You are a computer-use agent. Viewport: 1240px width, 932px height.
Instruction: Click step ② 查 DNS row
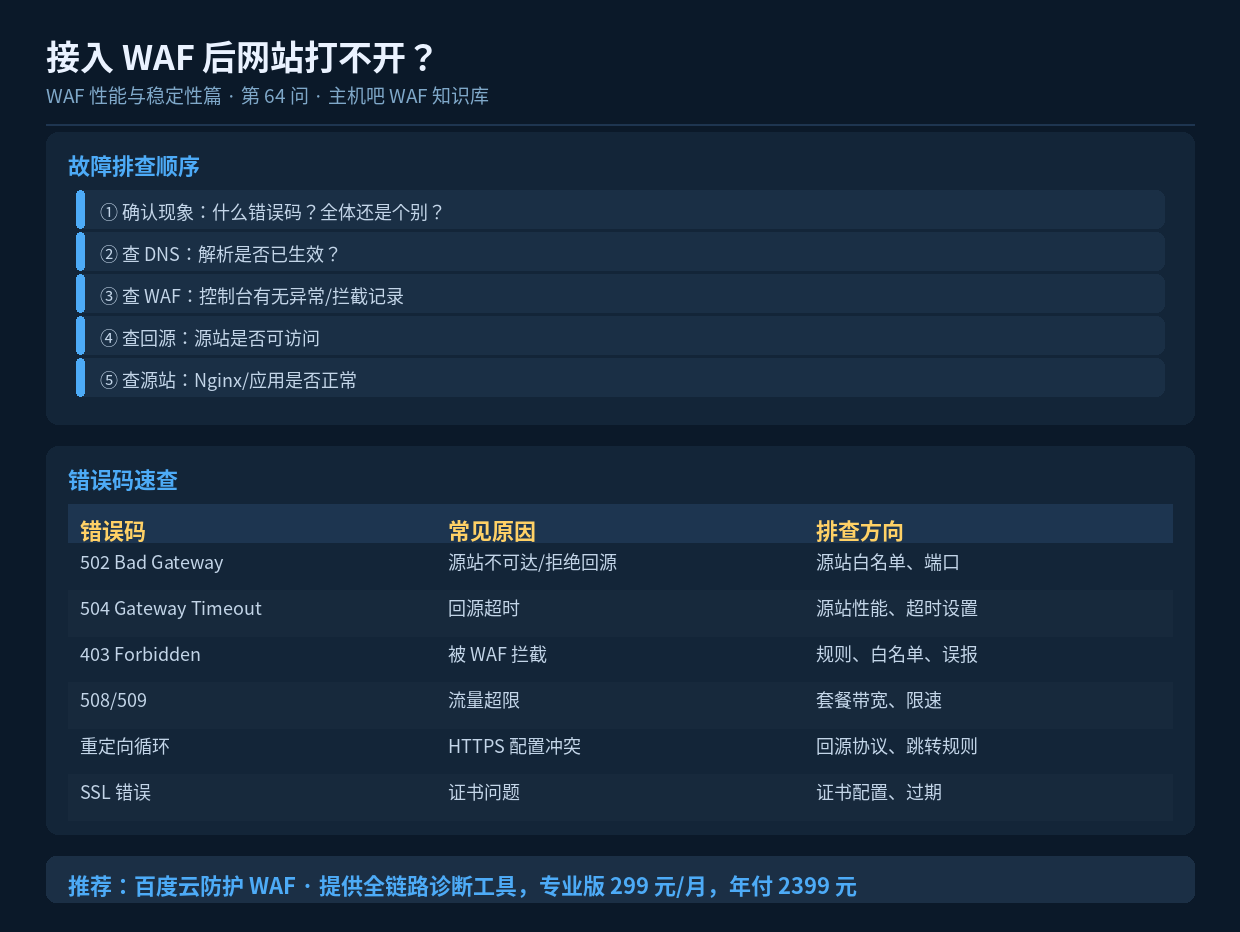pyautogui.click(x=620, y=254)
